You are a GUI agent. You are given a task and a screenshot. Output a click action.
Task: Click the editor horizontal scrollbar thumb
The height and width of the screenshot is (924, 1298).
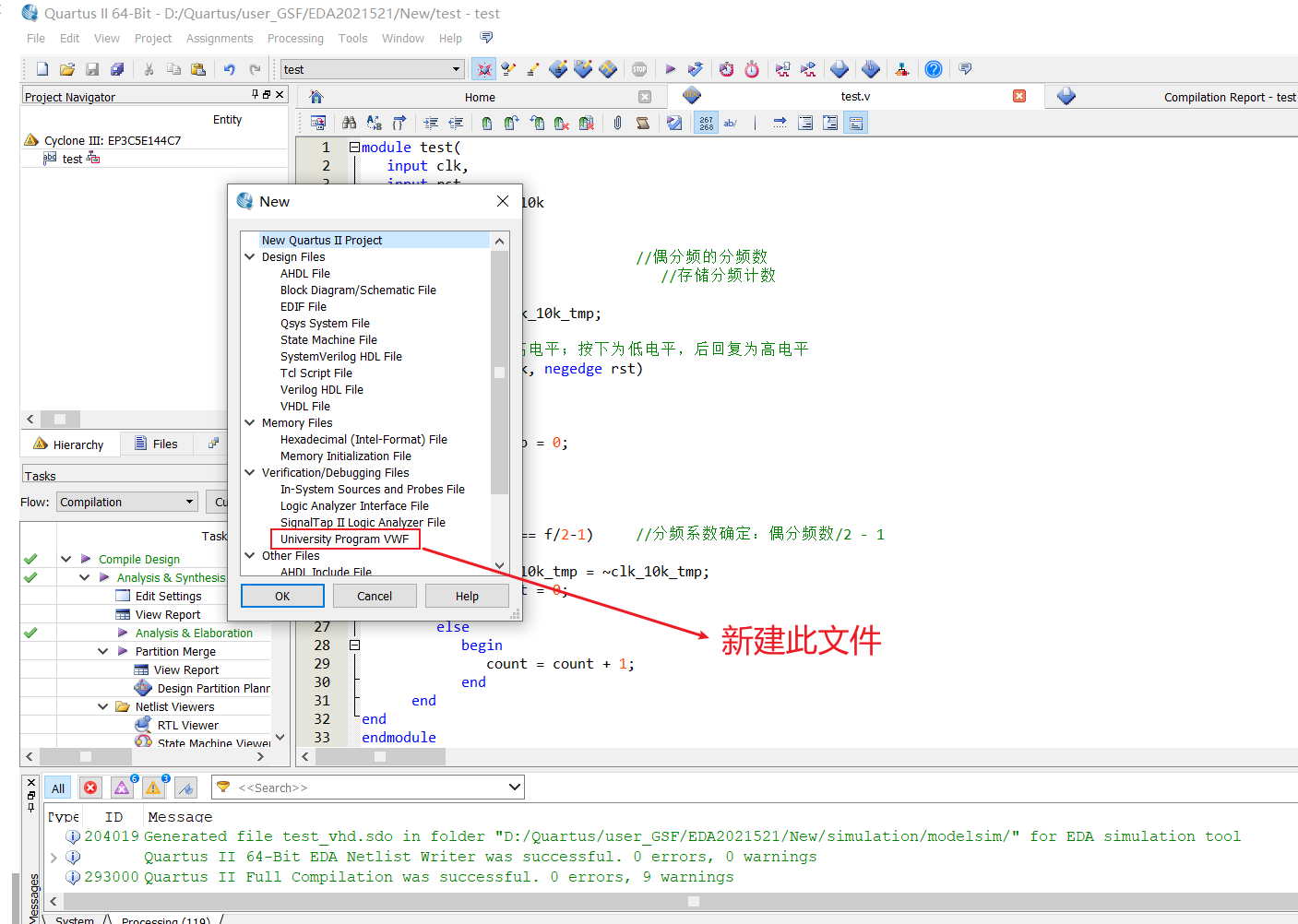tap(380, 756)
